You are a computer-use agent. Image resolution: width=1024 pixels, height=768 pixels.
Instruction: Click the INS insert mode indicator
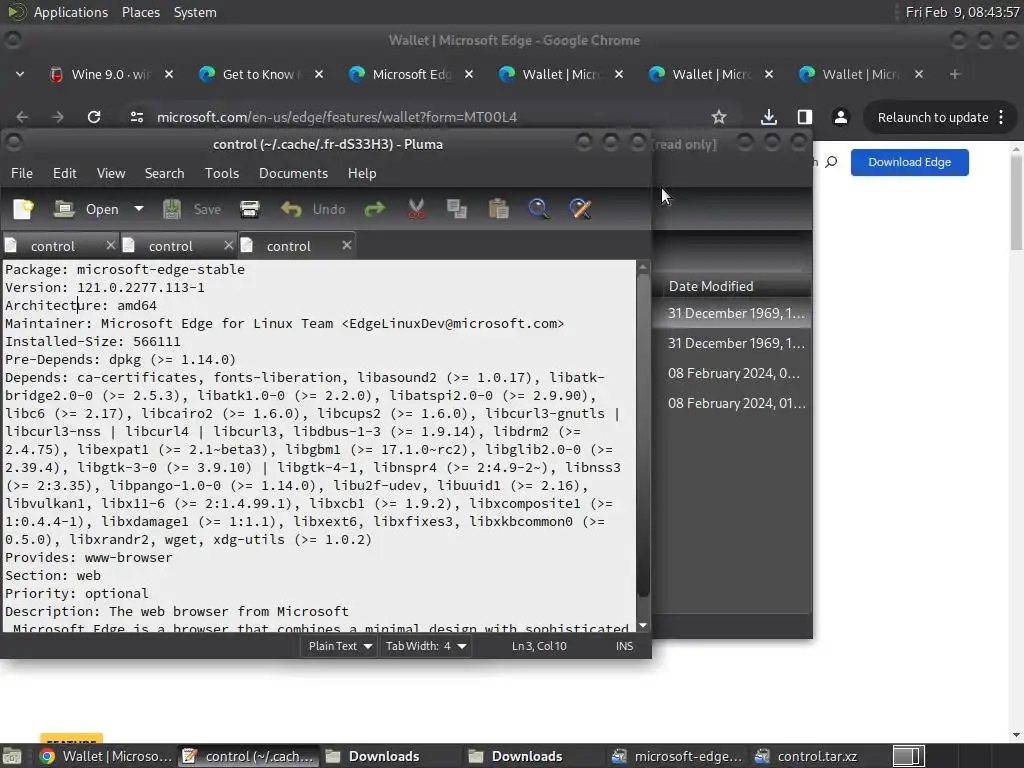[624, 646]
